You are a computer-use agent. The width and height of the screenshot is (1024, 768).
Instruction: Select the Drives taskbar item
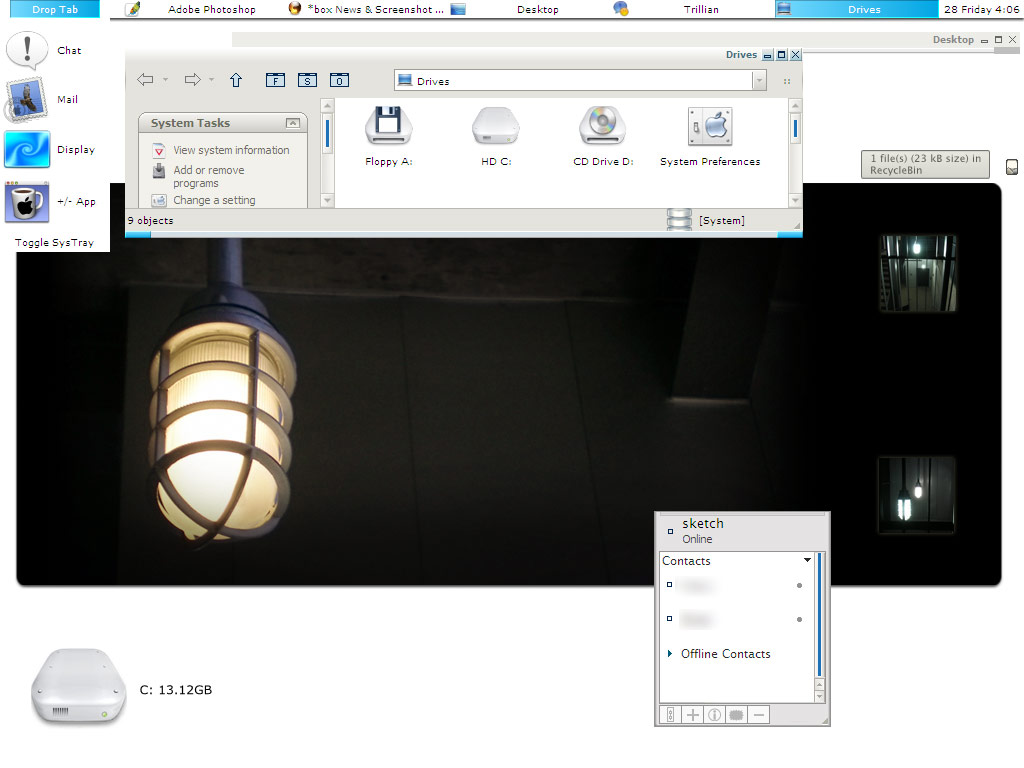[x=856, y=9]
